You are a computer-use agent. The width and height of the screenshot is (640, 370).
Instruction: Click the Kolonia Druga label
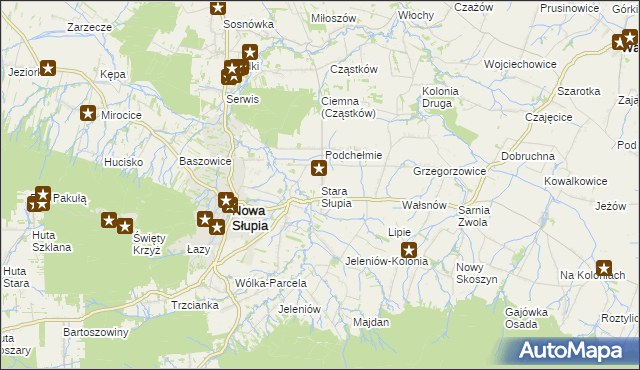tap(440, 97)
